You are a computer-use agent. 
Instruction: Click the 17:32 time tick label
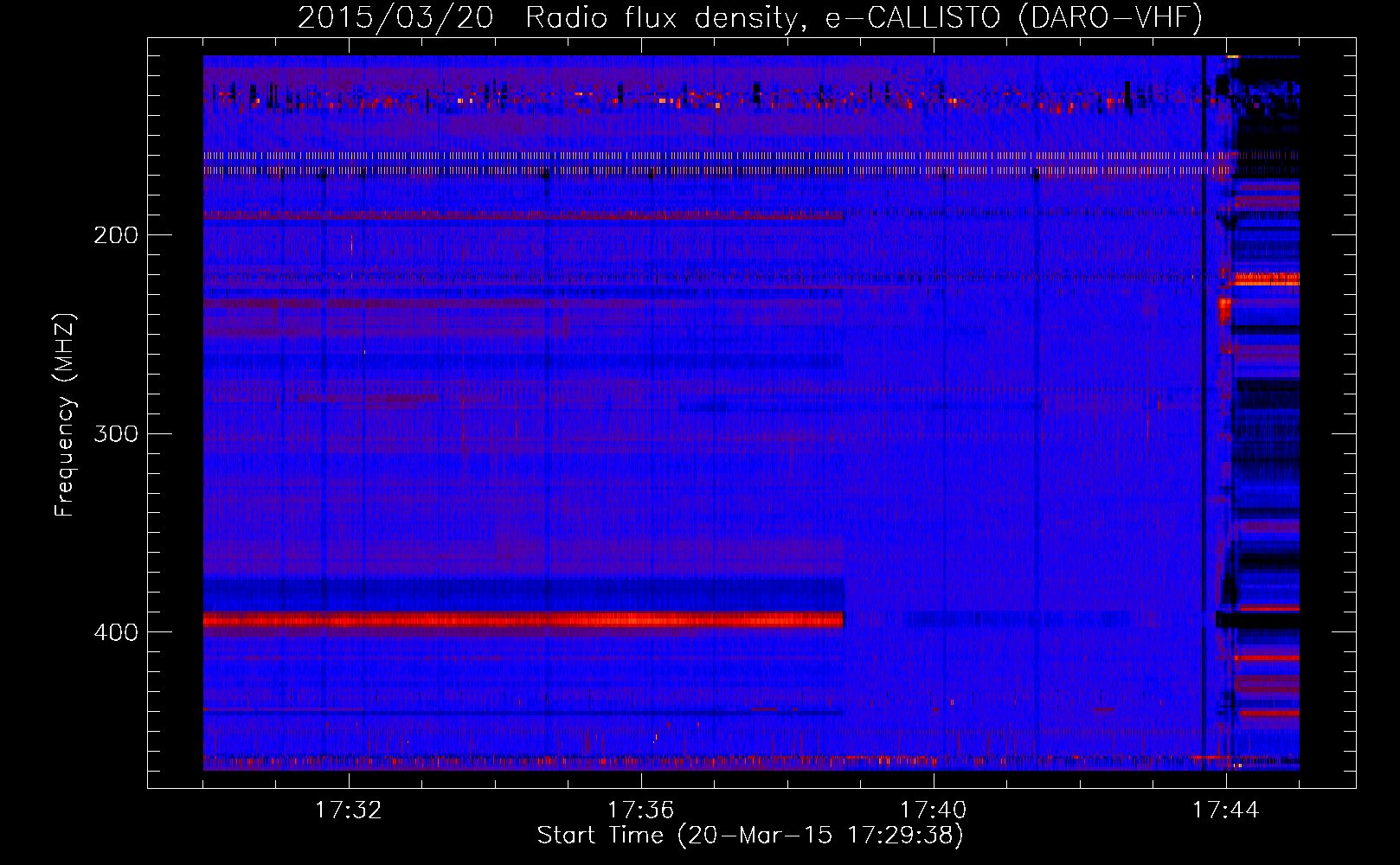[349, 811]
